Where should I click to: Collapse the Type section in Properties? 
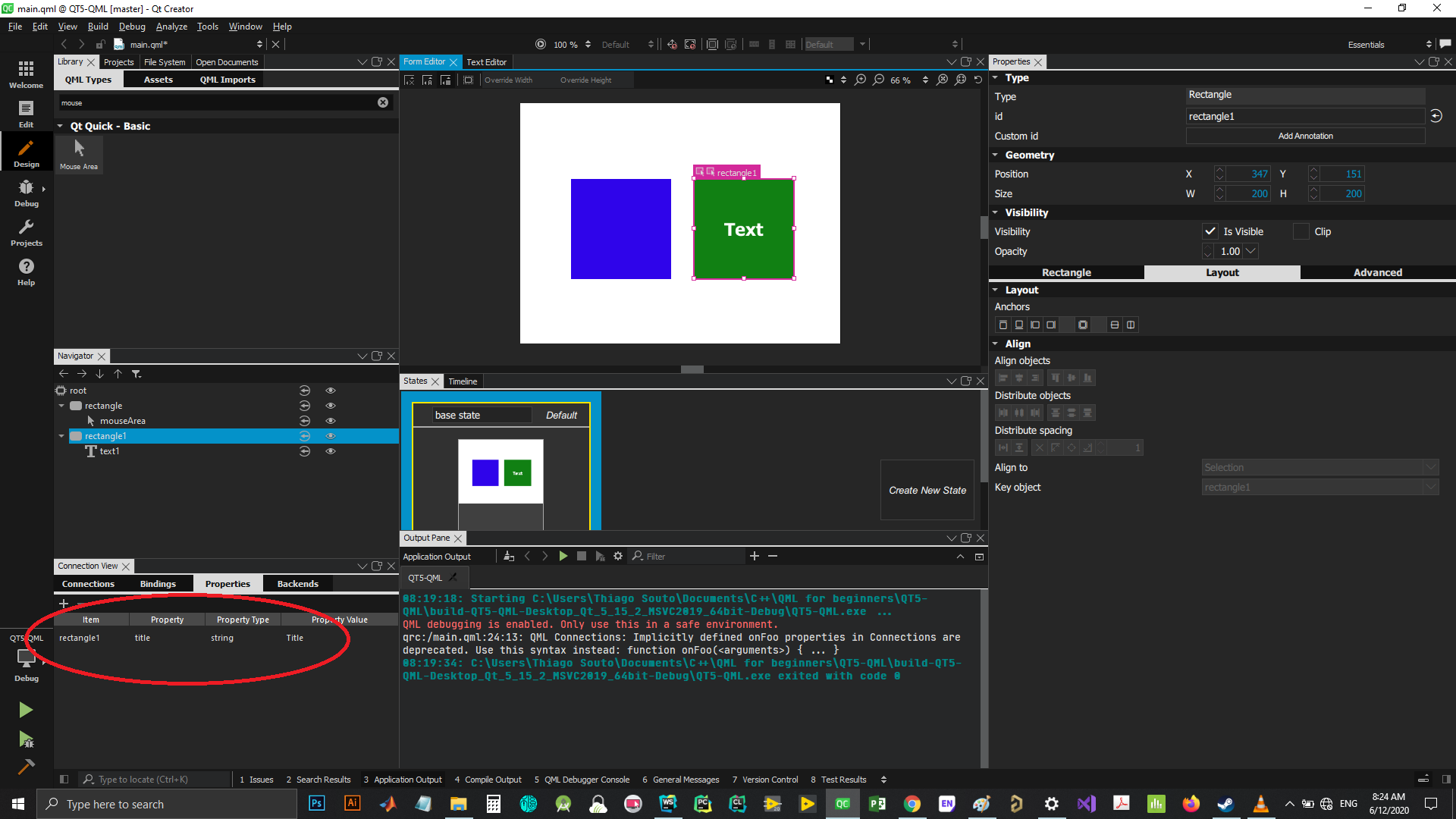tap(996, 78)
